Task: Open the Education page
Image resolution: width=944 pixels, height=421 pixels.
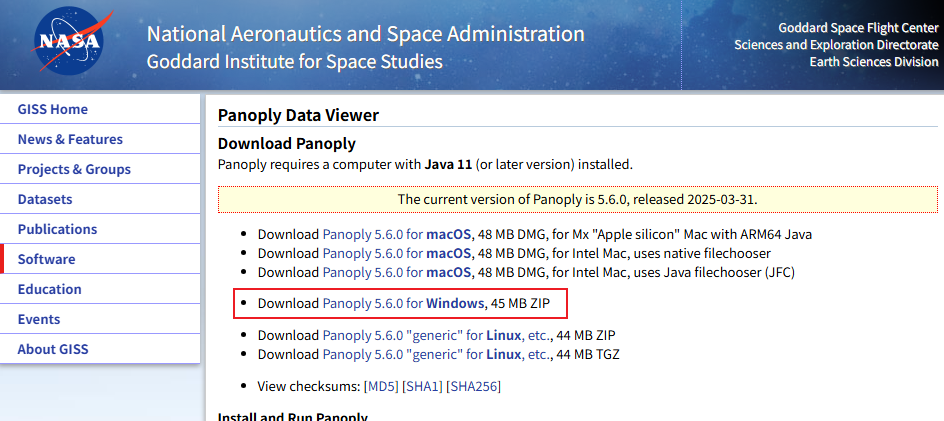Action: tap(100, 289)
